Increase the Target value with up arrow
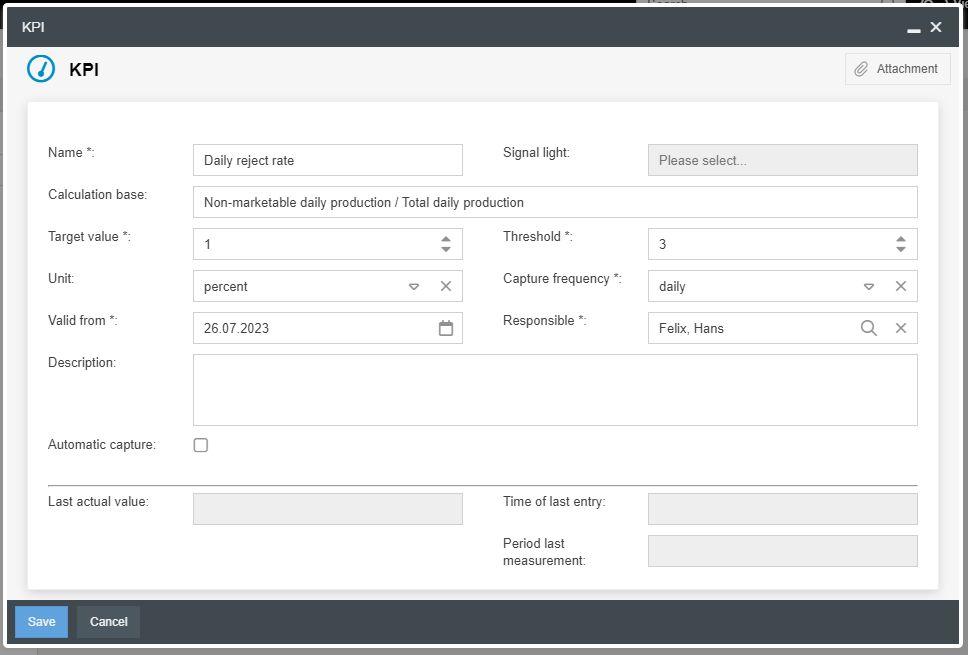 (x=446, y=238)
